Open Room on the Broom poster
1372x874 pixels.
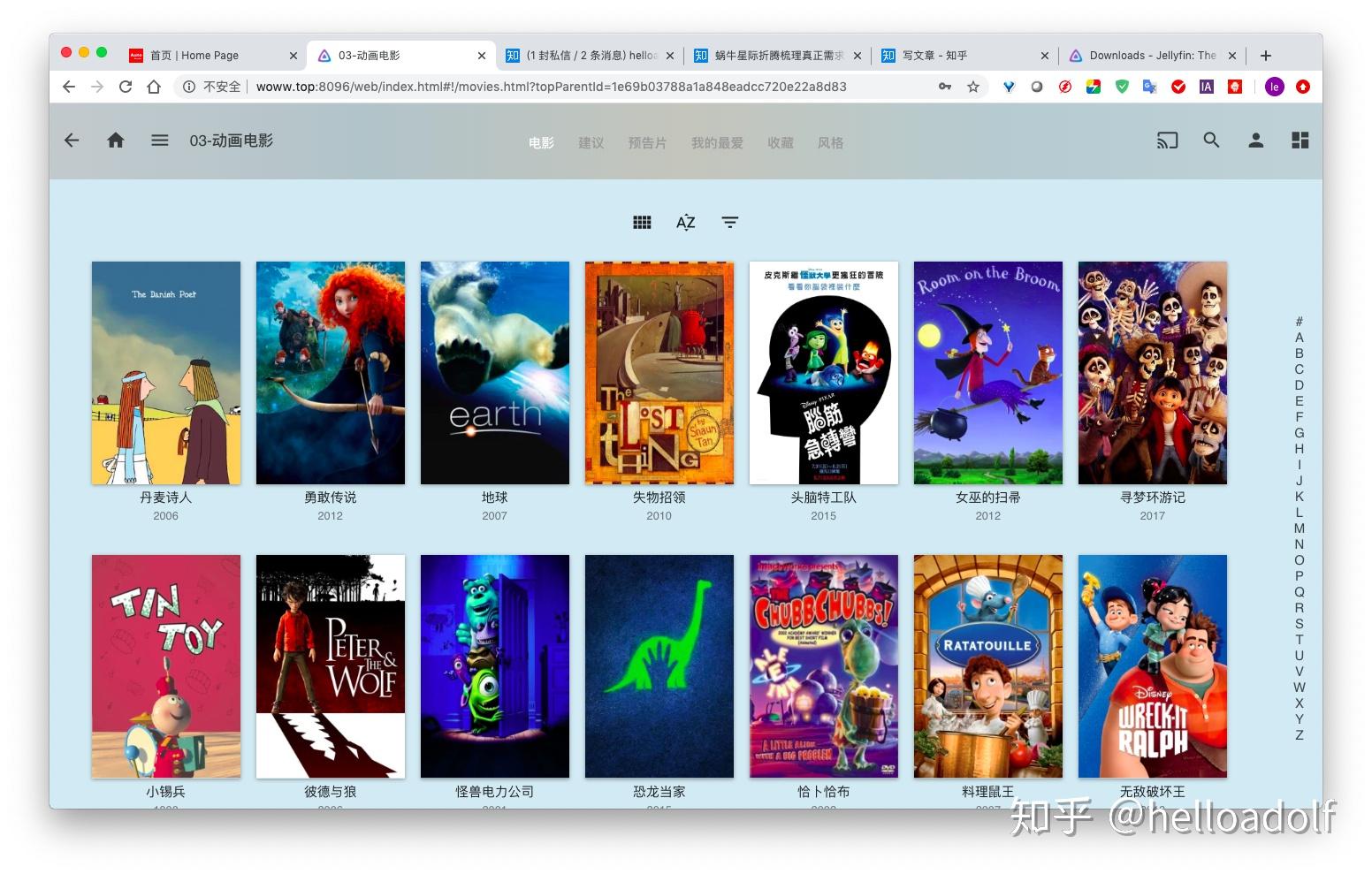(988, 373)
